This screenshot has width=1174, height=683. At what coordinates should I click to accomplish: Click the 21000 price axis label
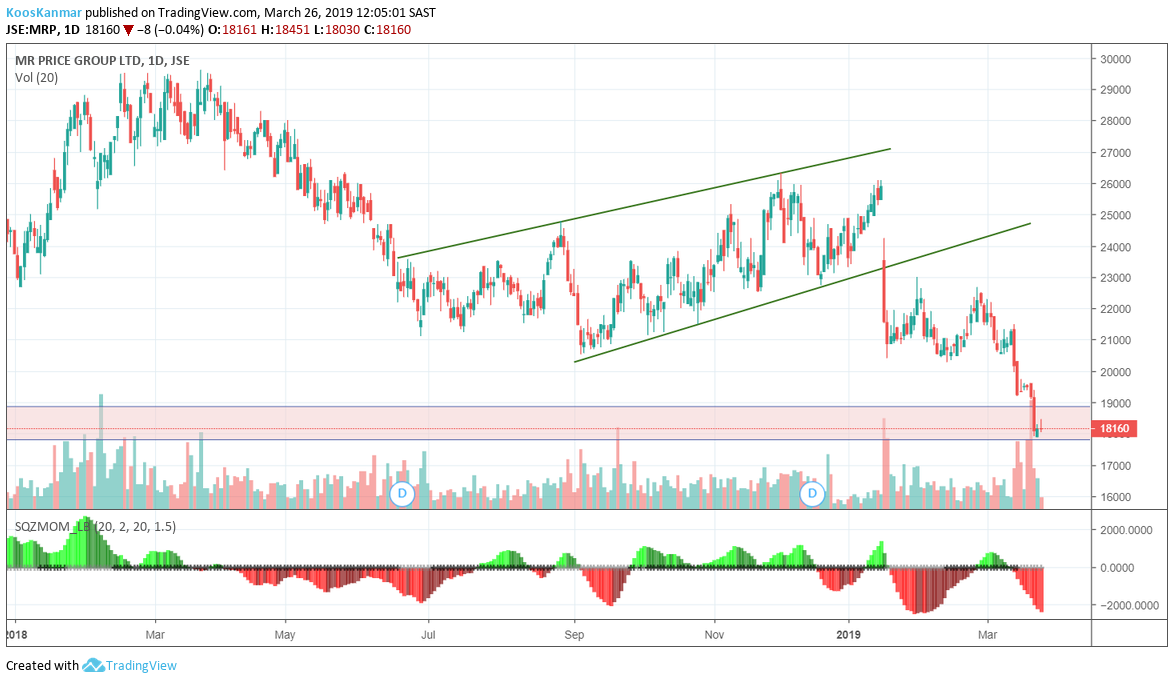point(1116,340)
